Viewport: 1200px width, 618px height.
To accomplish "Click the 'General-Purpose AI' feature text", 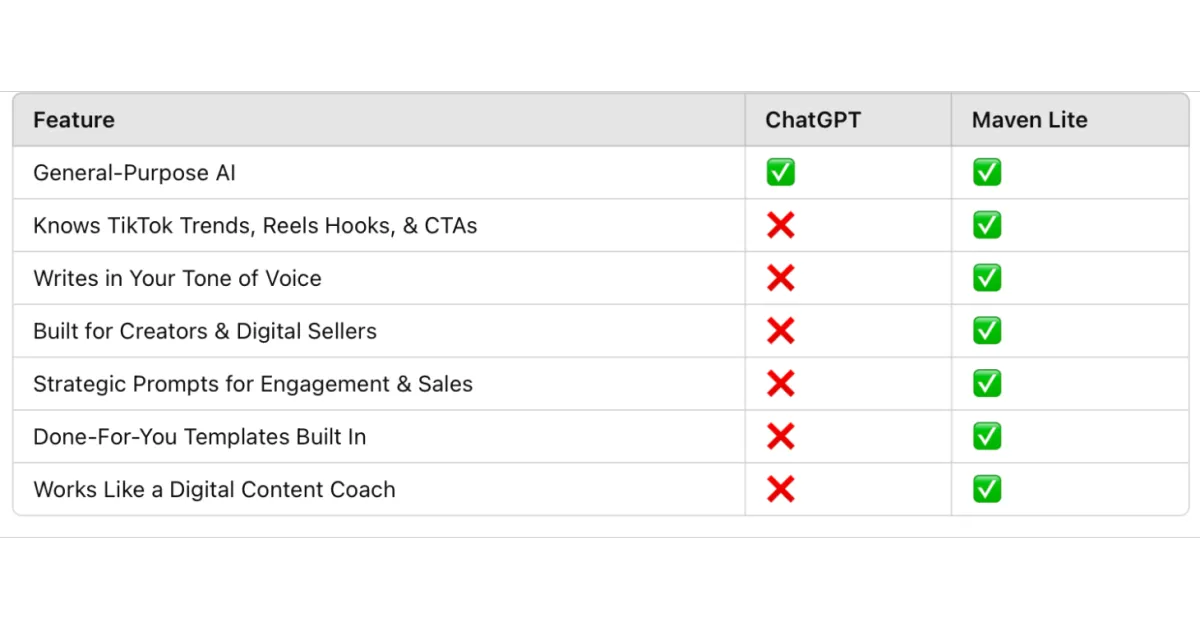I will point(134,173).
